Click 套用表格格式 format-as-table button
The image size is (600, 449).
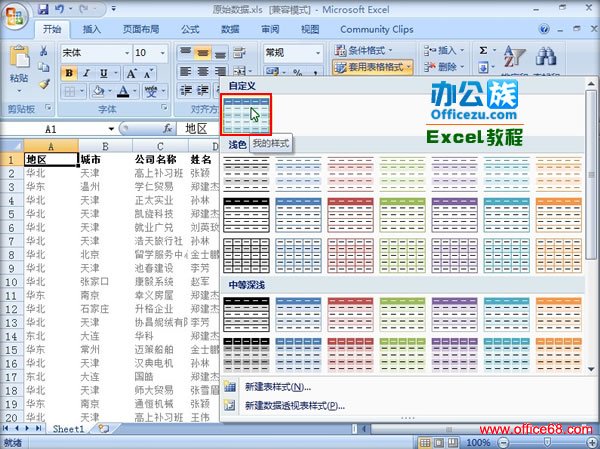click(x=372, y=67)
